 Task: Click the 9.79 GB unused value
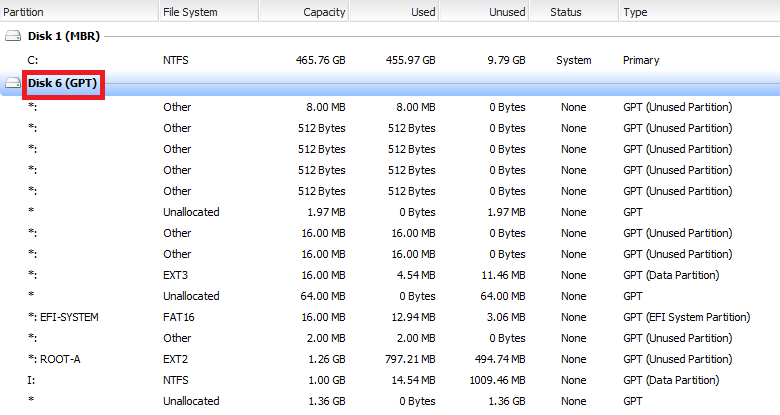pyautogui.click(x=506, y=60)
